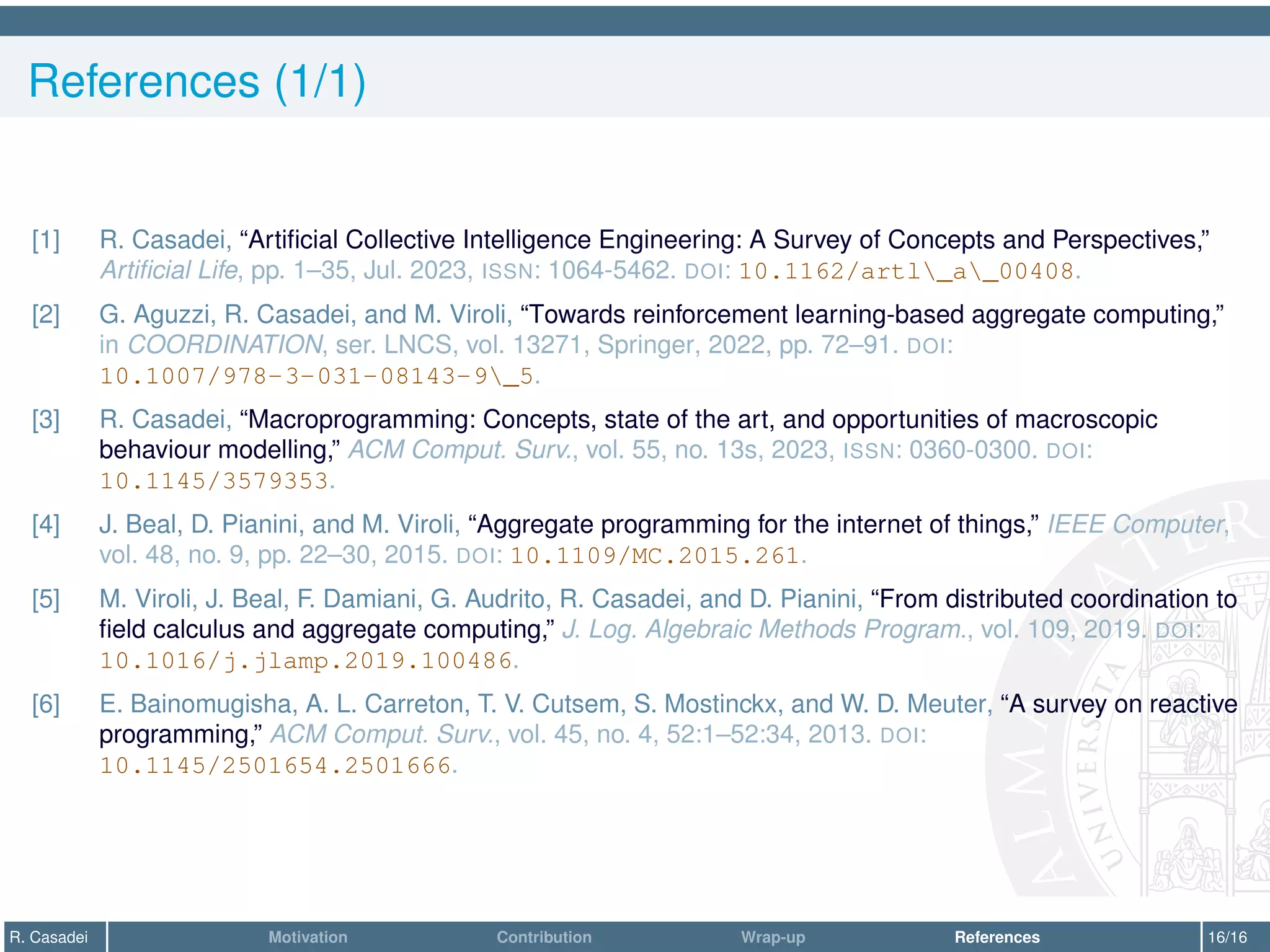Screen dimensions: 1270x952
Task: Click the 16/16 page counter
Action: [1227, 937]
